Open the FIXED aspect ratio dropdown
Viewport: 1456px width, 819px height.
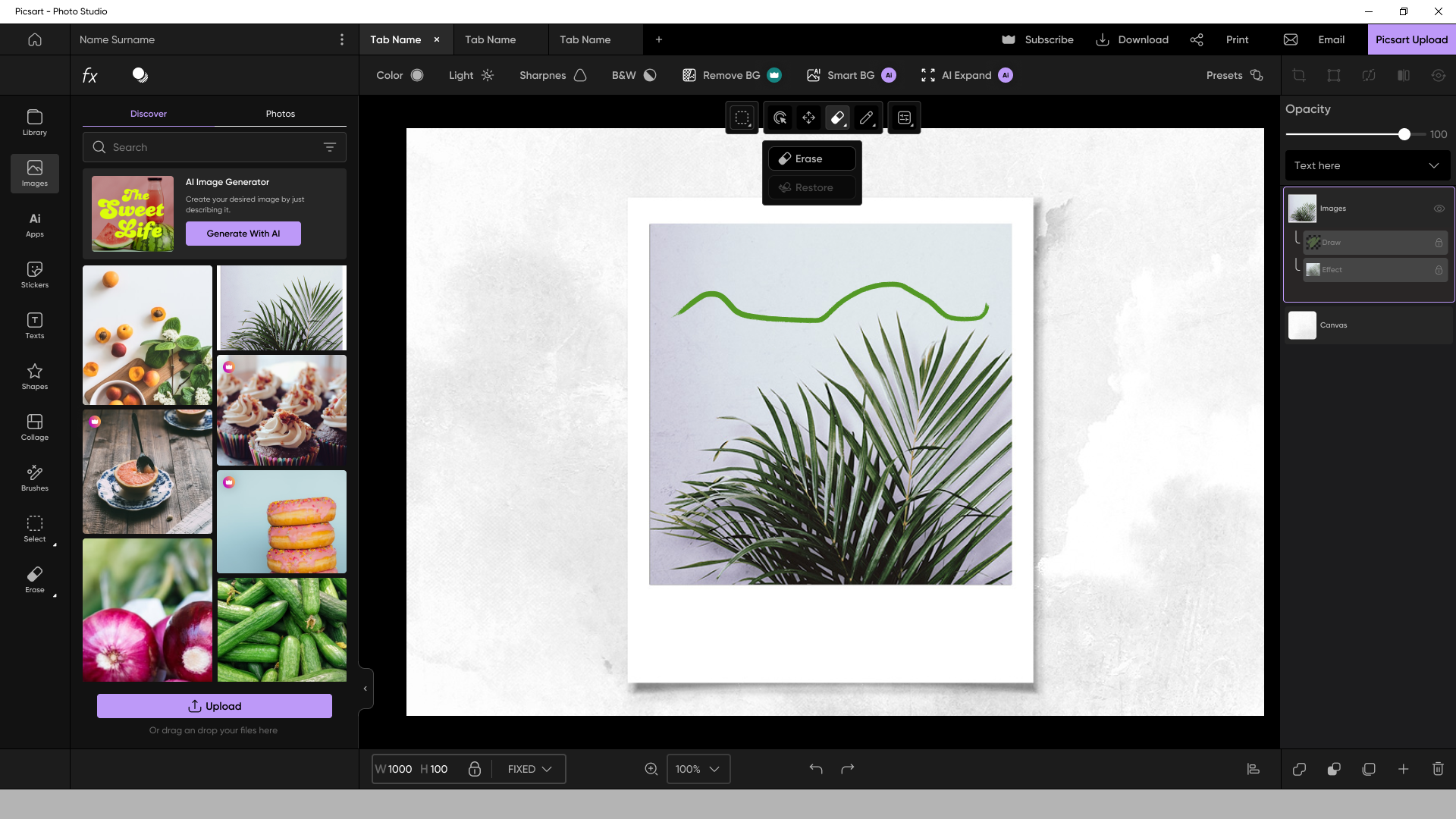point(529,768)
